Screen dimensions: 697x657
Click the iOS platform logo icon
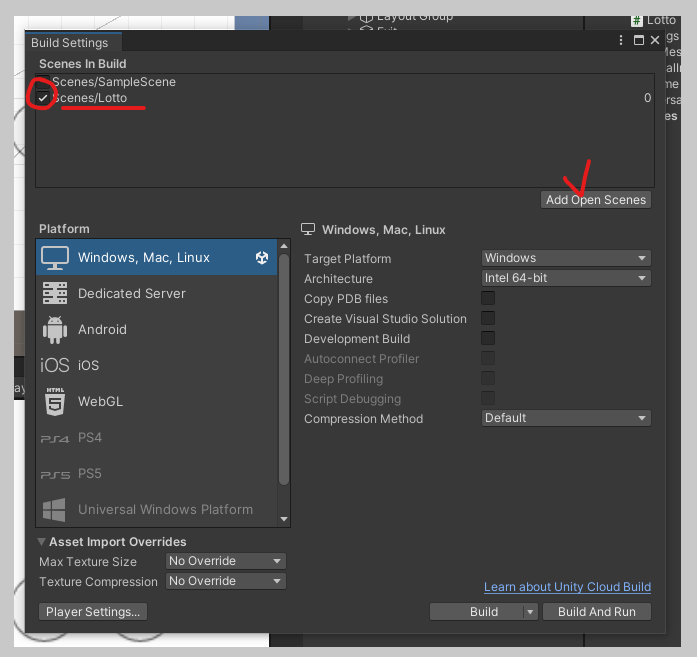[x=55, y=365]
